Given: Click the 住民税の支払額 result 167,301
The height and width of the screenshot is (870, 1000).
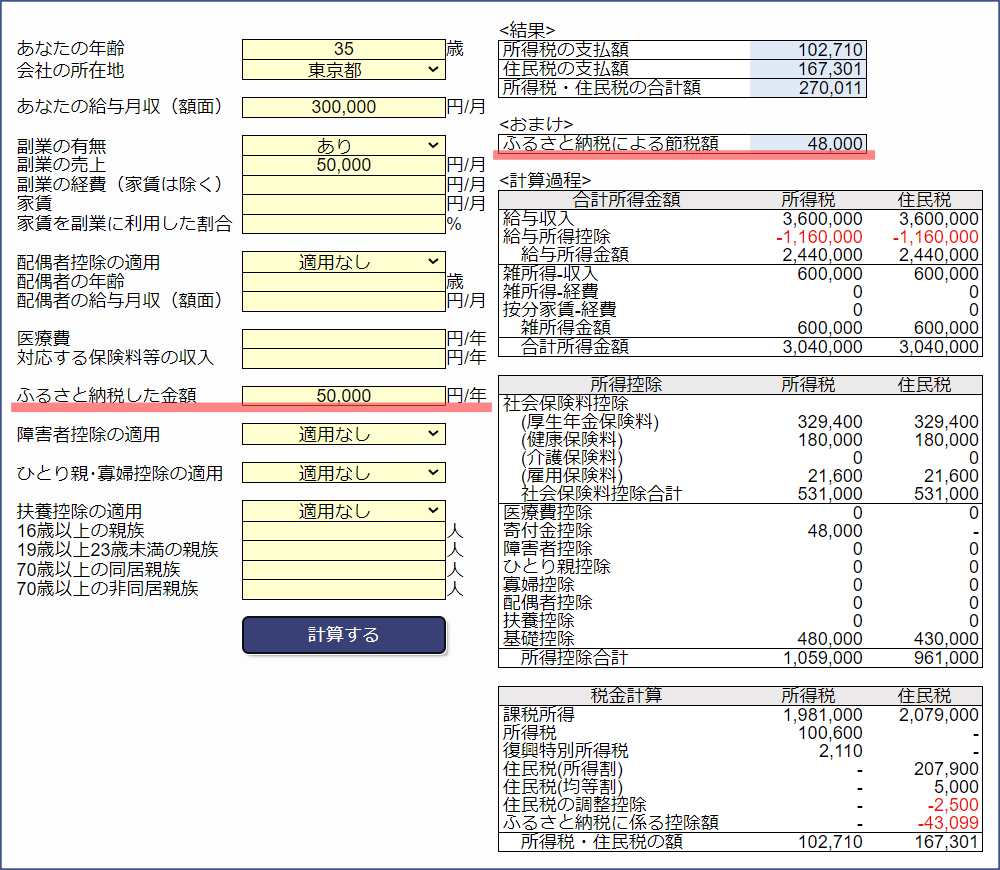Looking at the screenshot, I should (830, 69).
